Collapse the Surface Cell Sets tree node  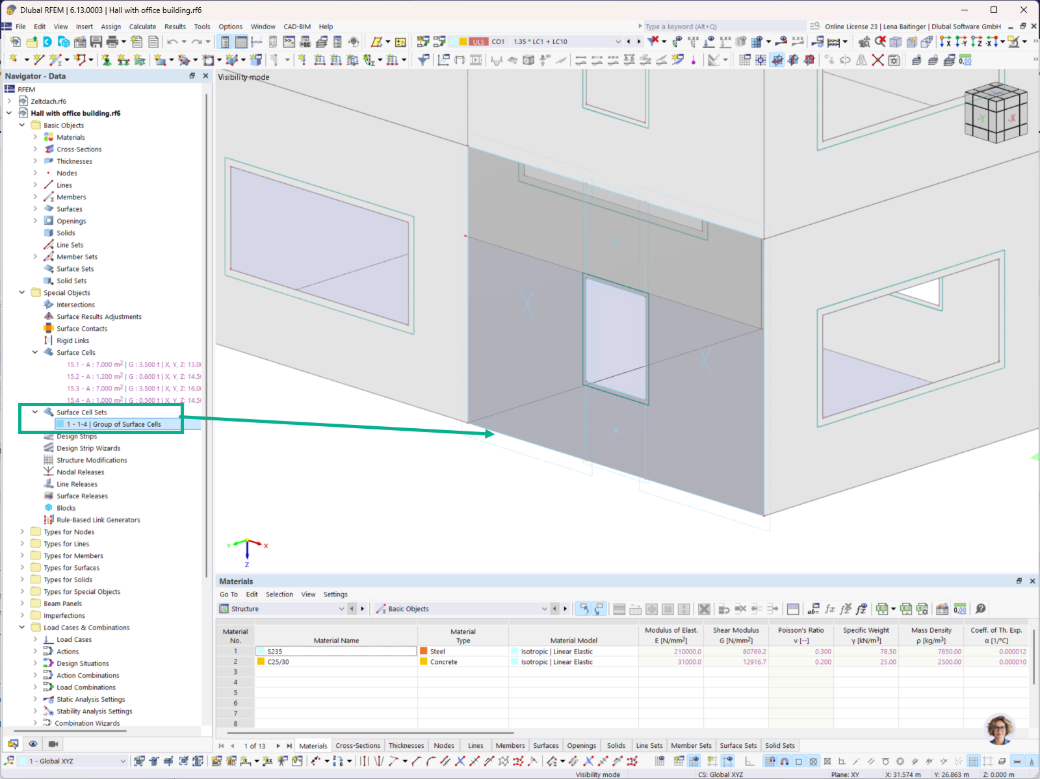[x=35, y=412]
